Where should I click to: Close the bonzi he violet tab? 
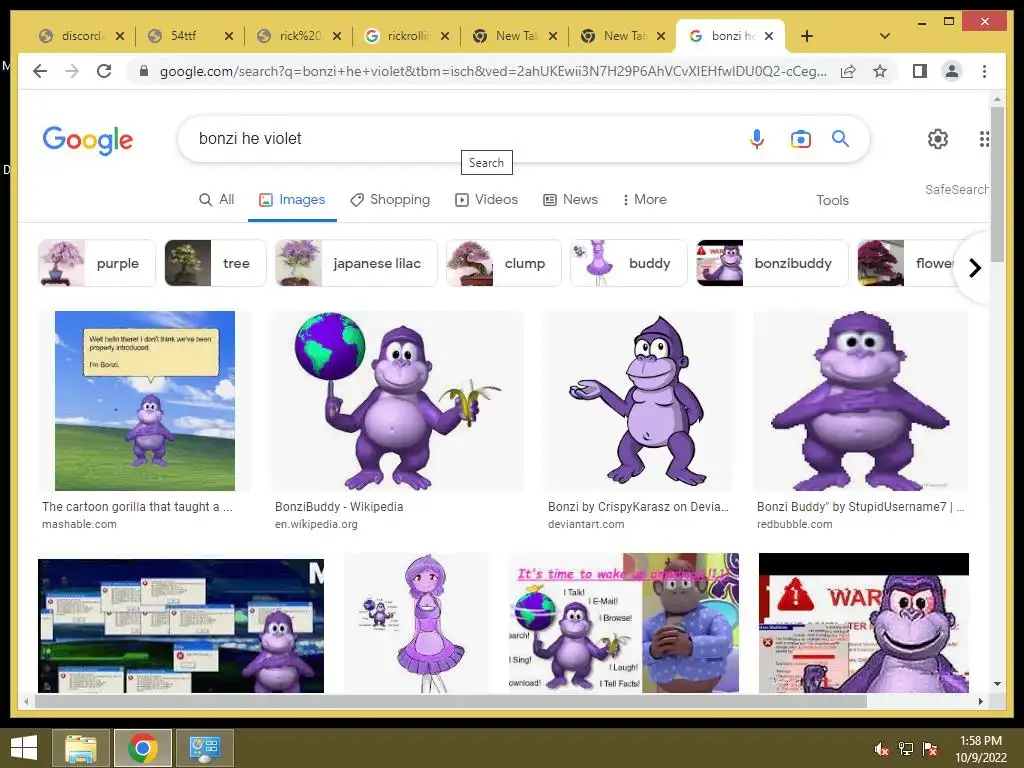[769, 36]
